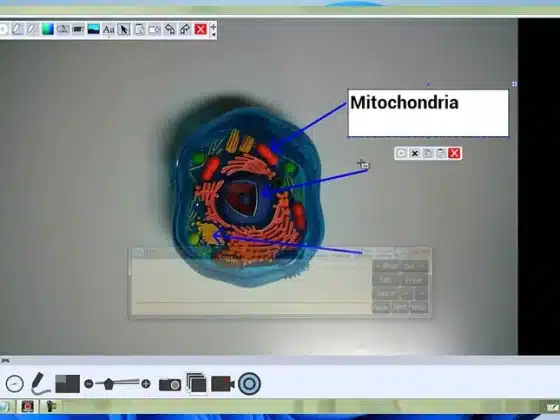
Task: Click the circle settings icon in text popup
Action: pos(401,153)
